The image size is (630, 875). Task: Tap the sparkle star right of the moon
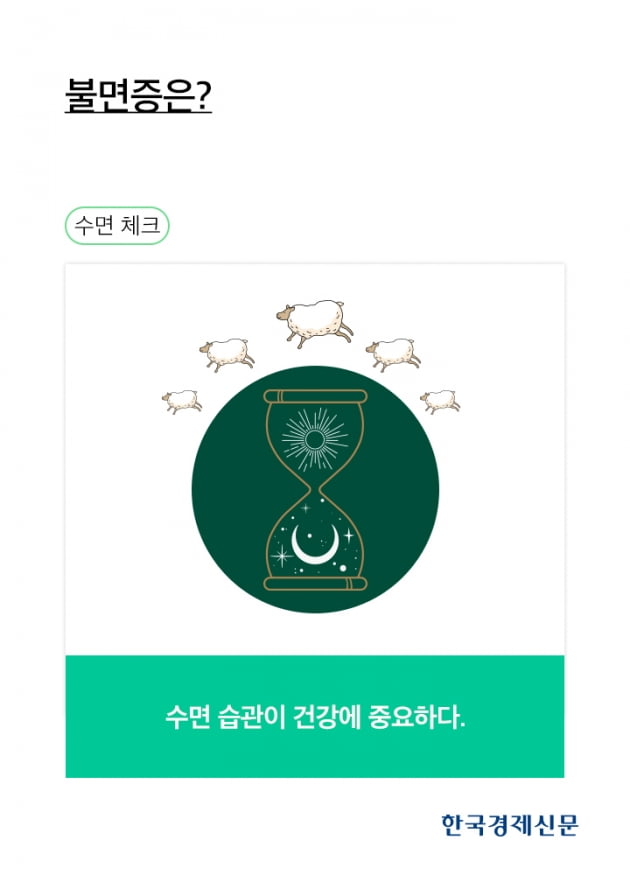[349, 536]
